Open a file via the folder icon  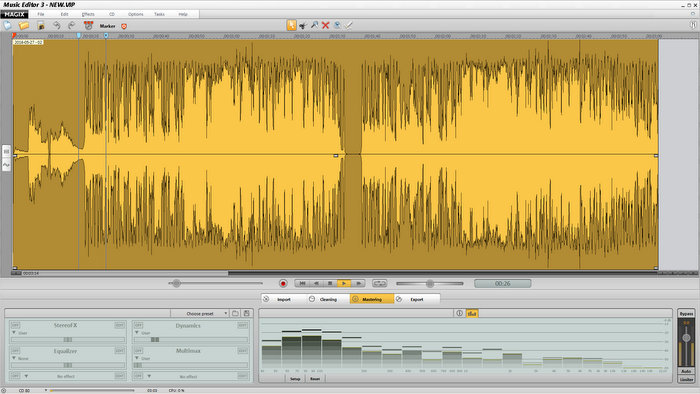click(x=24, y=25)
